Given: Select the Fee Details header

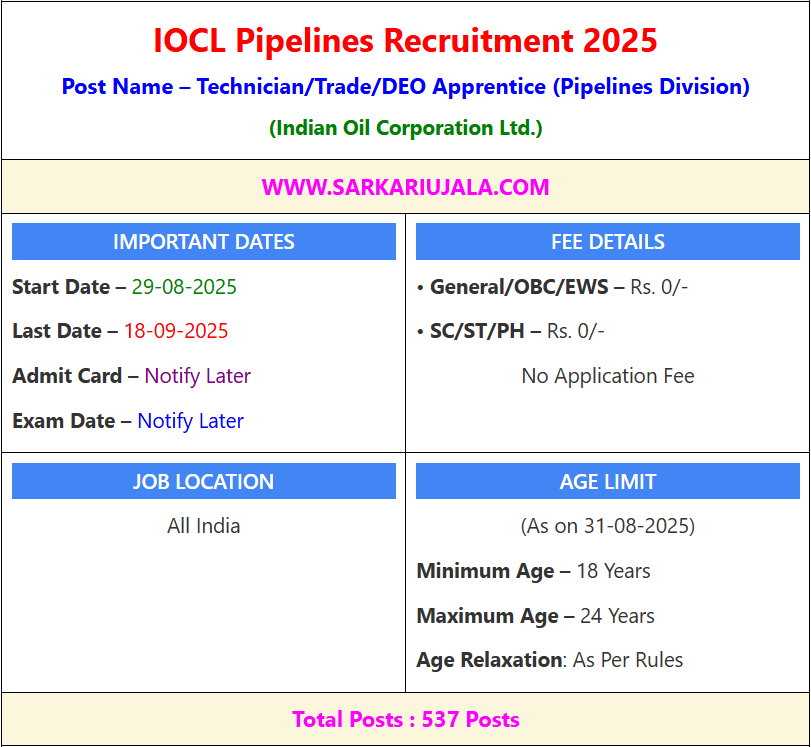Looking at the screenshot, I should click(607, 242).
